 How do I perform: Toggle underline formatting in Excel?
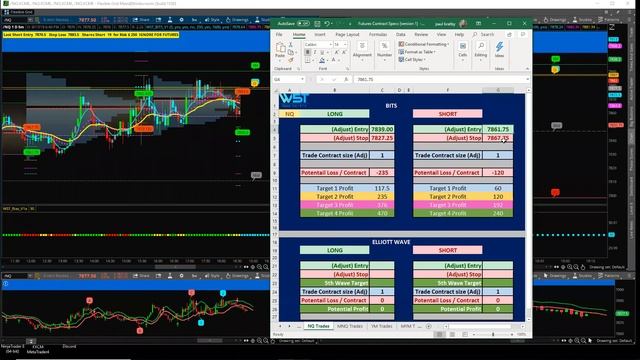click(322, 52)
